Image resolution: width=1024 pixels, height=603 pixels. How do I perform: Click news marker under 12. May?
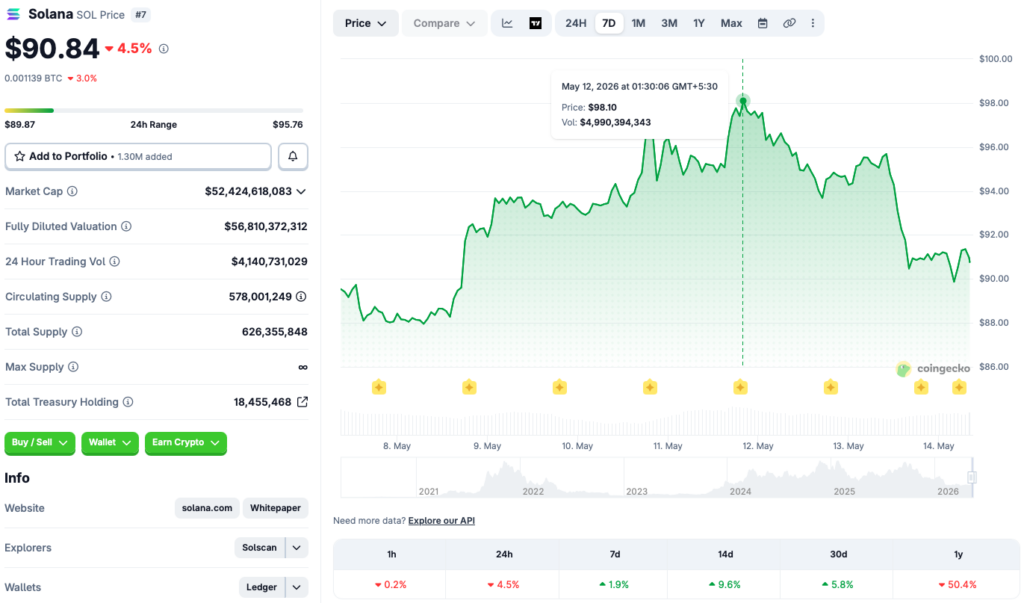point(740,387)
